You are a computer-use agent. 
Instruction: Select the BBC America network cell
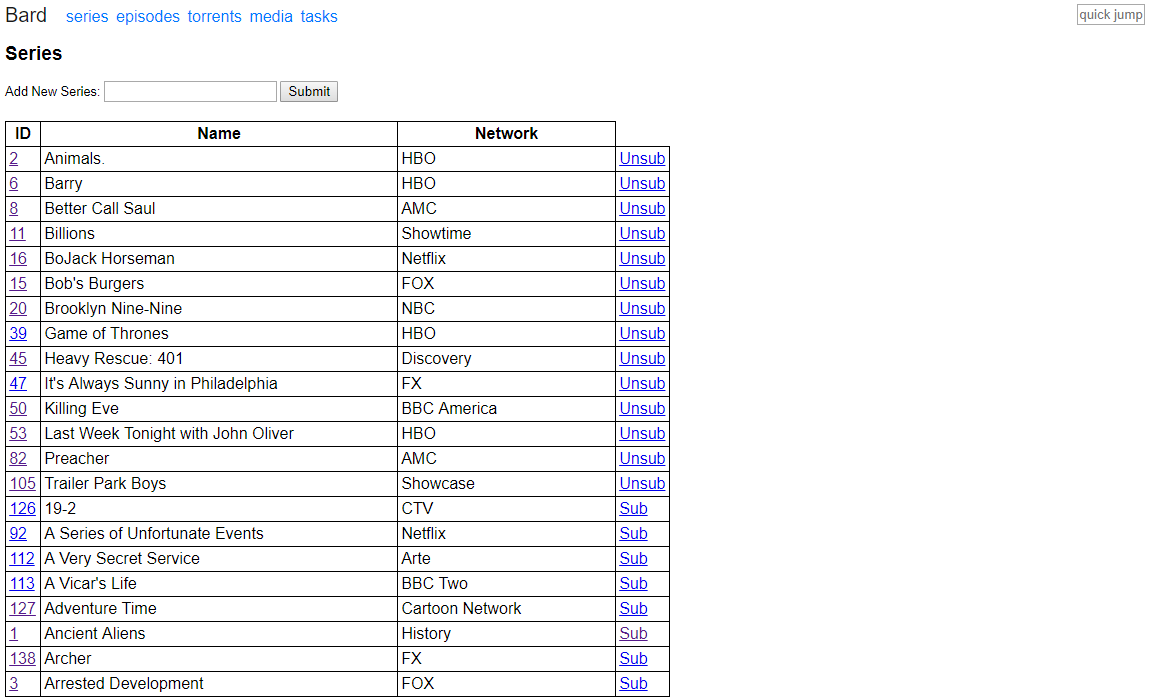pyautogui.click(x=507, y=408)
